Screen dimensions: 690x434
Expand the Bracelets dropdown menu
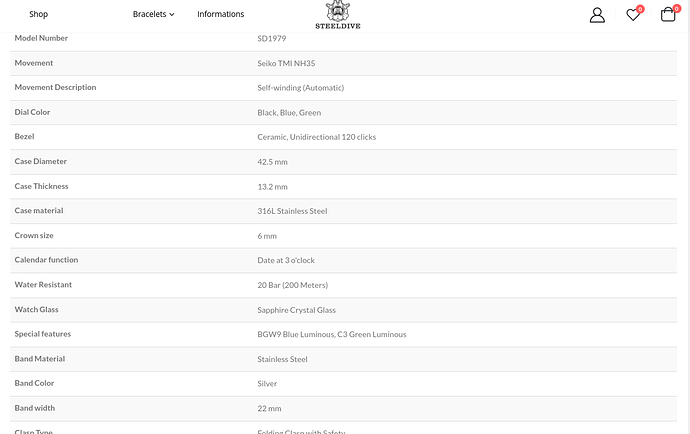pos(154,14)
